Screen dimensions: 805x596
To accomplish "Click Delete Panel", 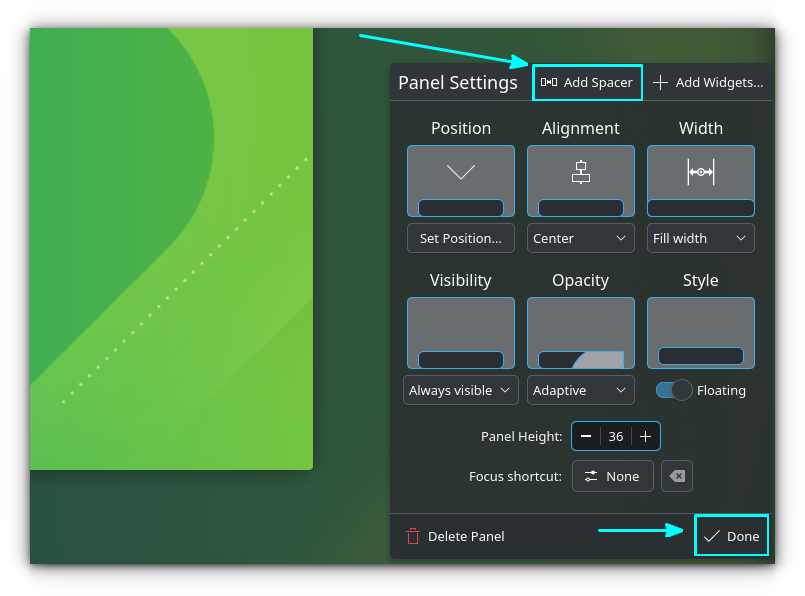I will pos(455,536).
